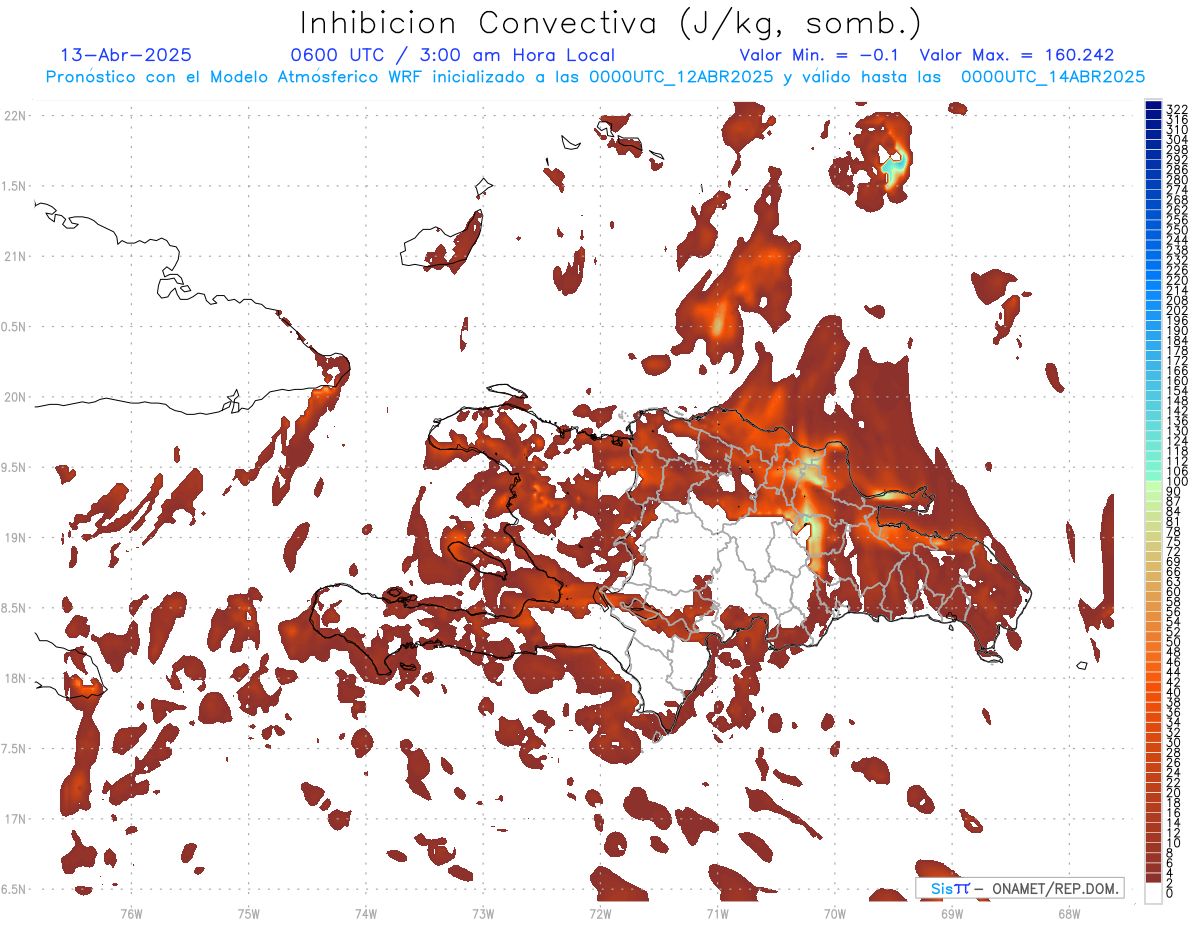Select the '13-Abr-2025' date label
The width and height of the screenshot is (1200, 927).
coord(126,55)
